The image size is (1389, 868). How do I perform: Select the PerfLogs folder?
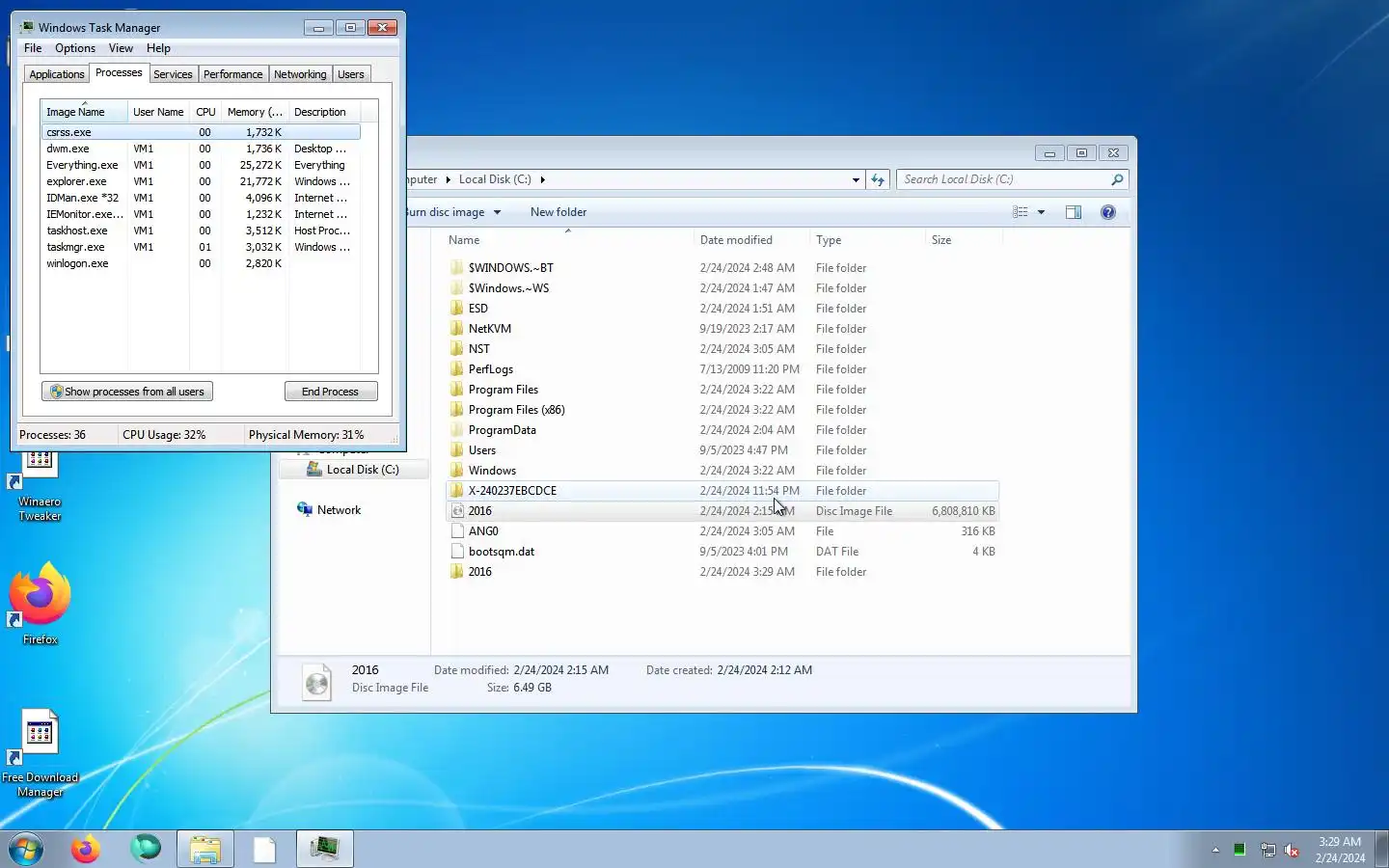(722, 369)
